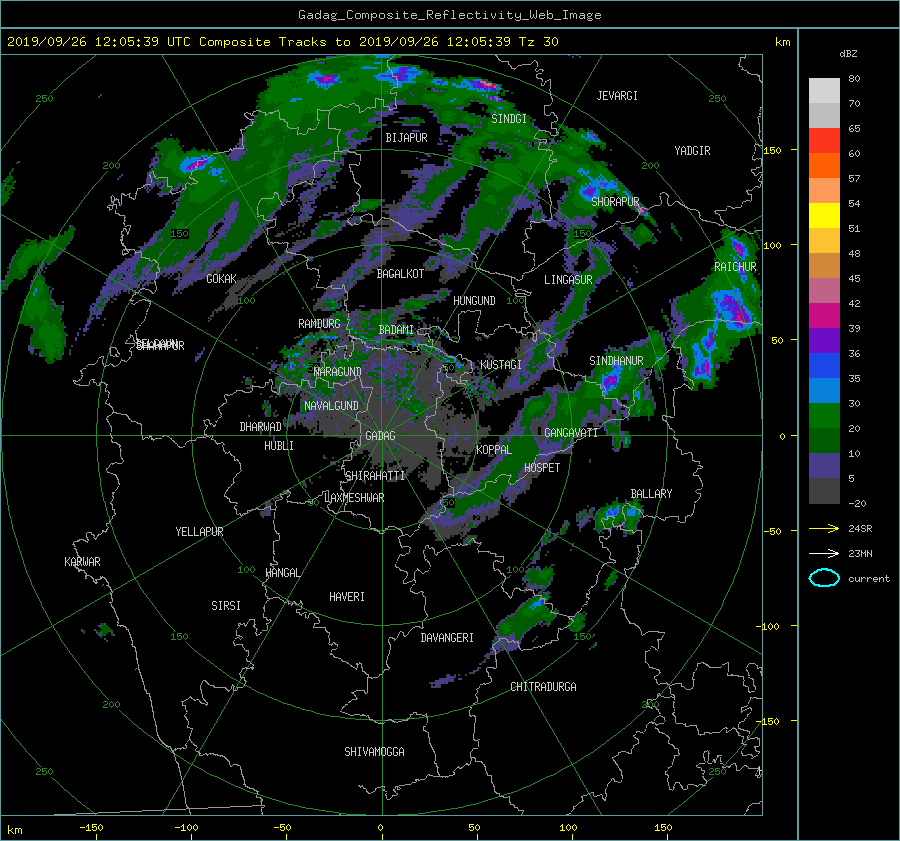Select the green 20 dBZ legend swatch

click(x=824, y=415)
